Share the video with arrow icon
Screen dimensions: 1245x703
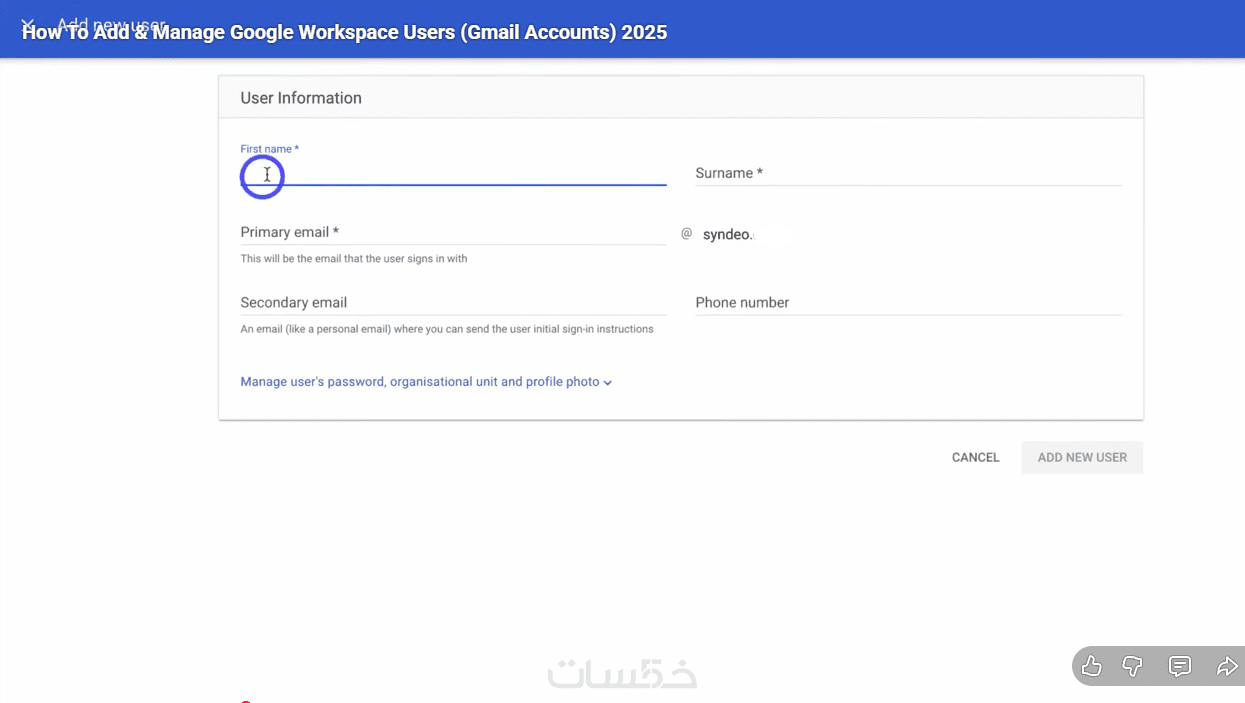pos(1227,666)
